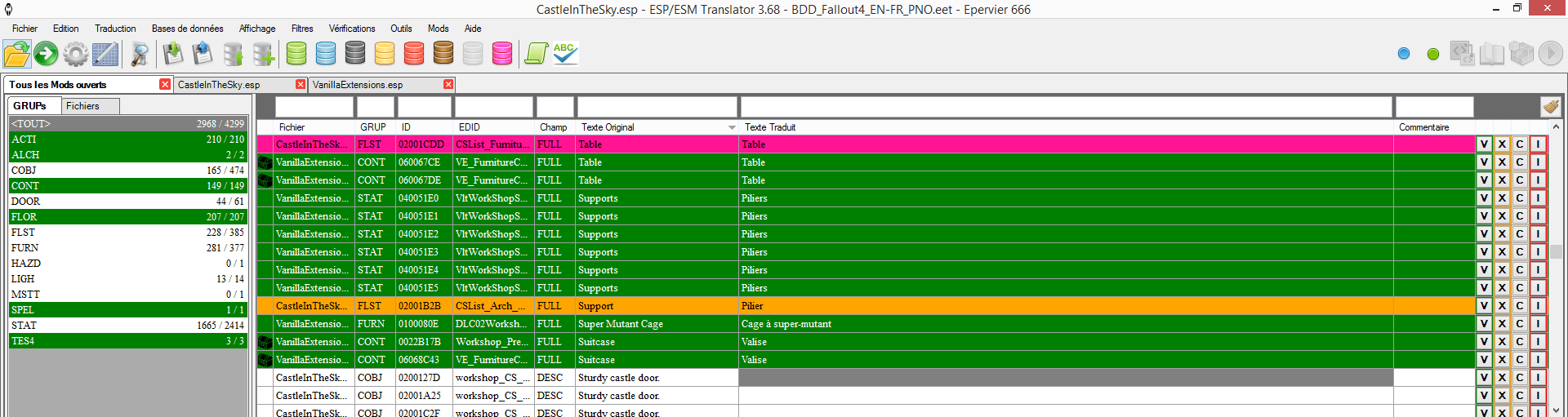
Task: Click the pink database toolbar icon
Action: pyautogui.click(x=502, y=54)
